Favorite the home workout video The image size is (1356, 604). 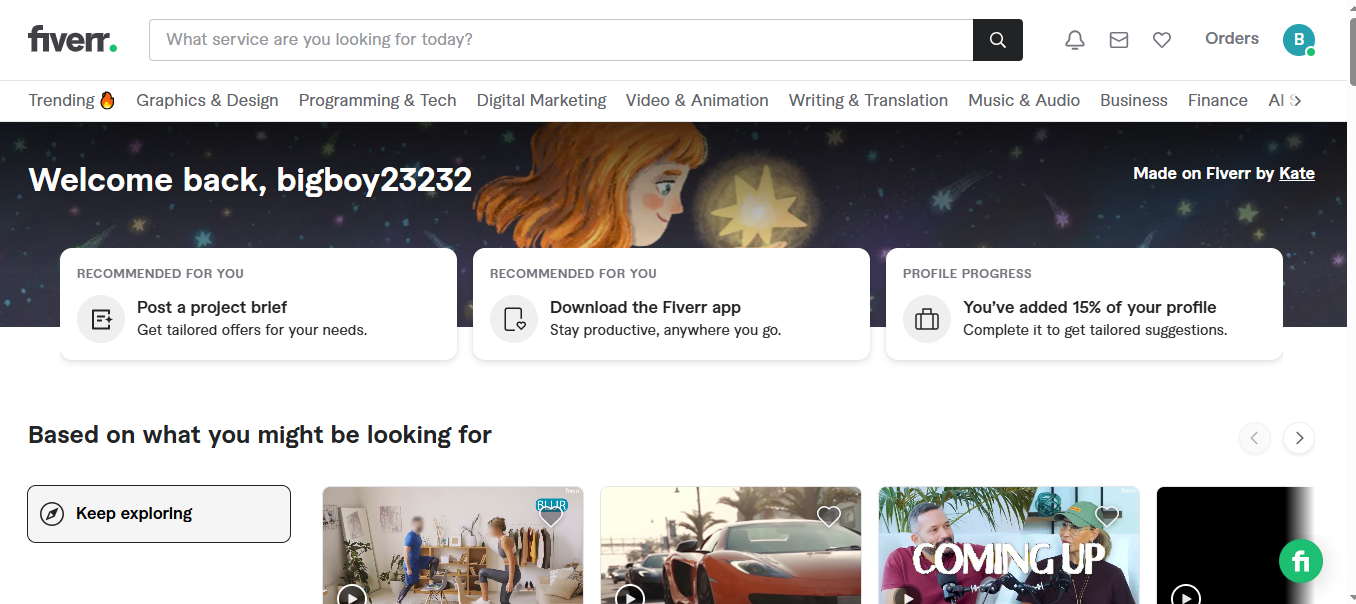(550, 516)
